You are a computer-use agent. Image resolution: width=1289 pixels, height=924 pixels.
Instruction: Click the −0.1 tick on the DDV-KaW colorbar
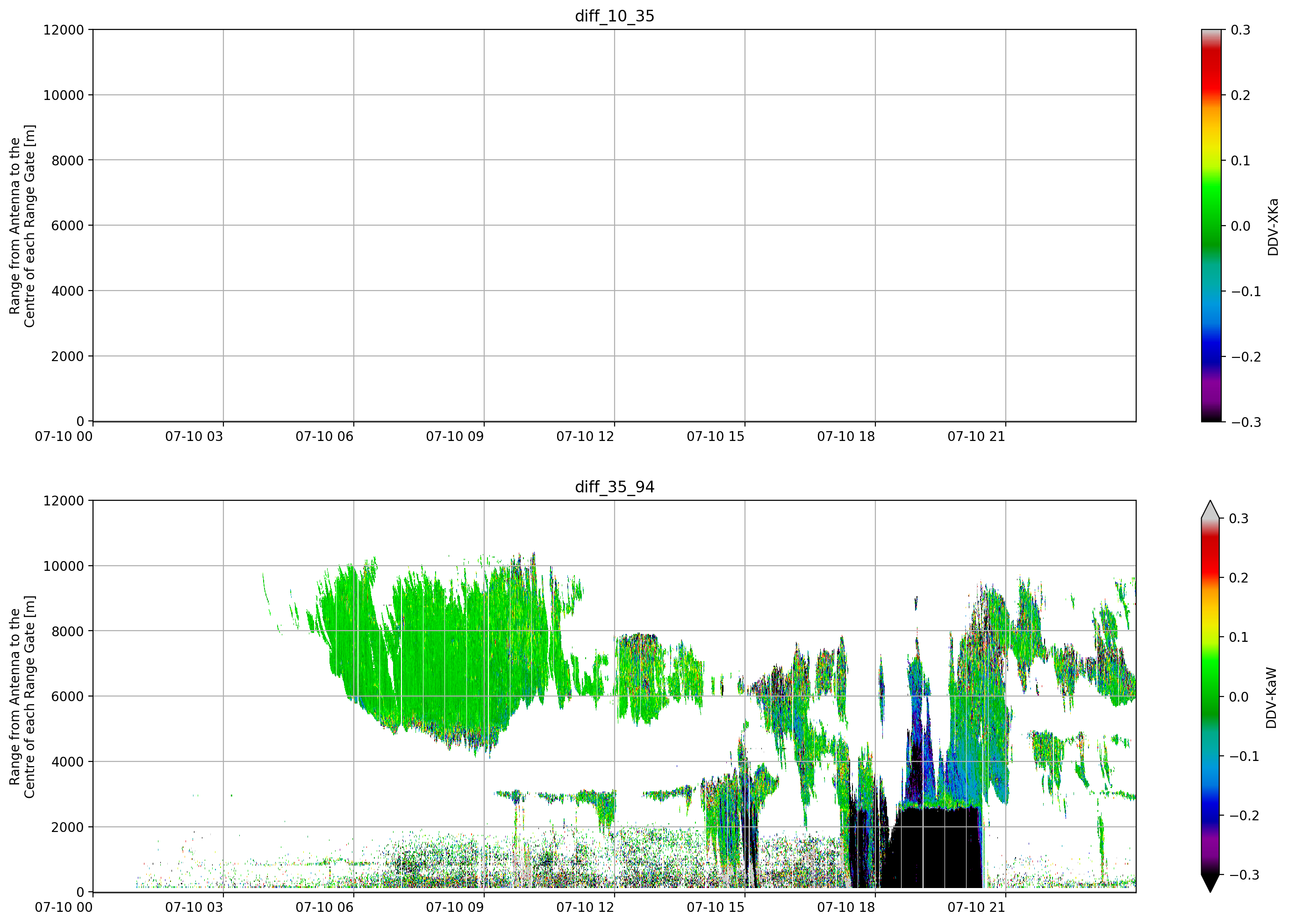[x=1245, y=756]
